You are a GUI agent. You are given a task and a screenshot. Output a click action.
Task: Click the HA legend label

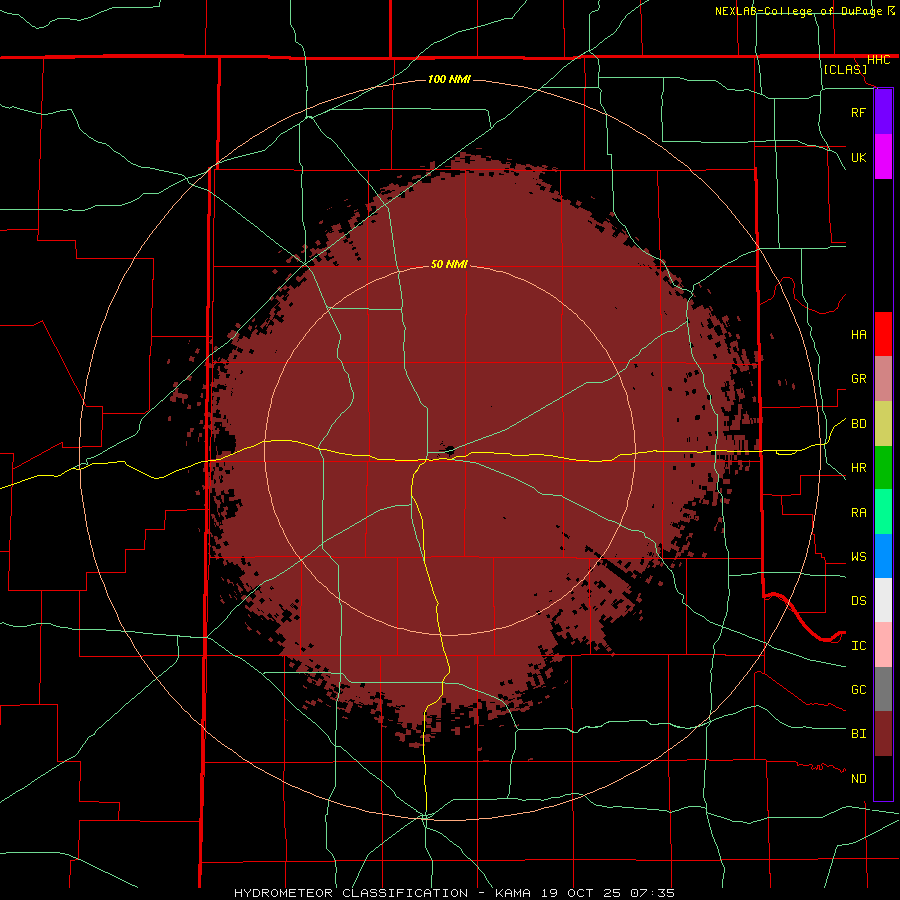click(859, 335)
